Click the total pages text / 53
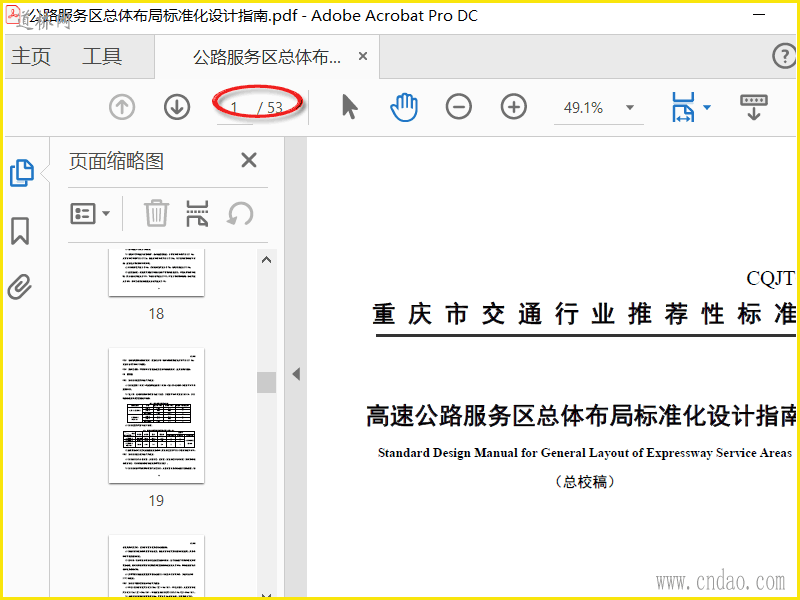Viewport: 800px width, 600px height. (270, 108)
